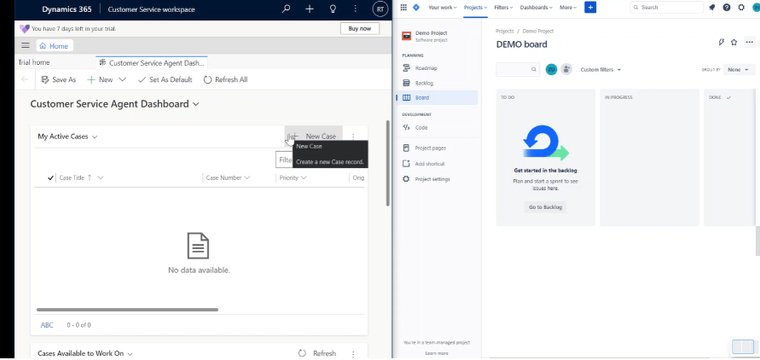Click the Demo Project icon in Jira sidebar

[407, 36]
